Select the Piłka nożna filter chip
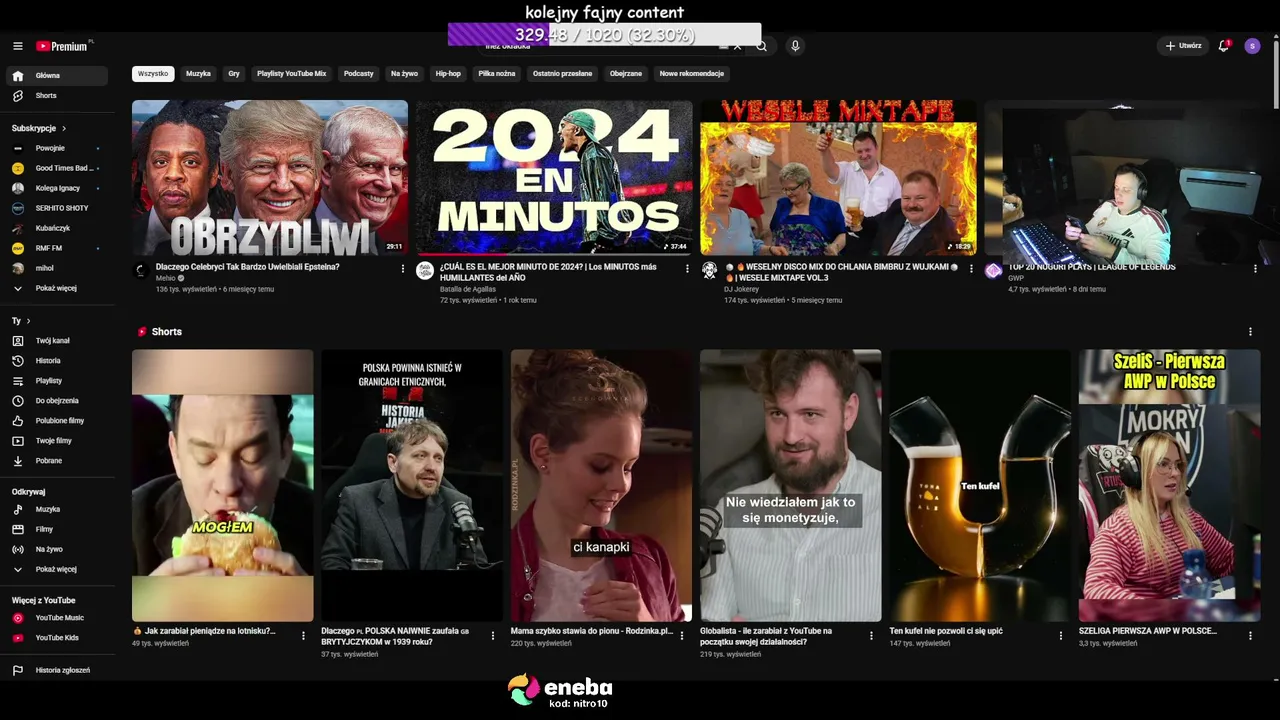Viewport: 1280px width, 720px height. (497, 74)
